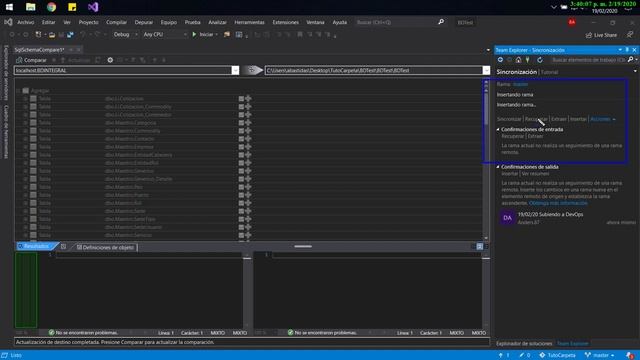The width and height of the screenshot is (640, 360).
Task: Select the SqlSchemaCompare1 document tab
Action: click(40, 50)
